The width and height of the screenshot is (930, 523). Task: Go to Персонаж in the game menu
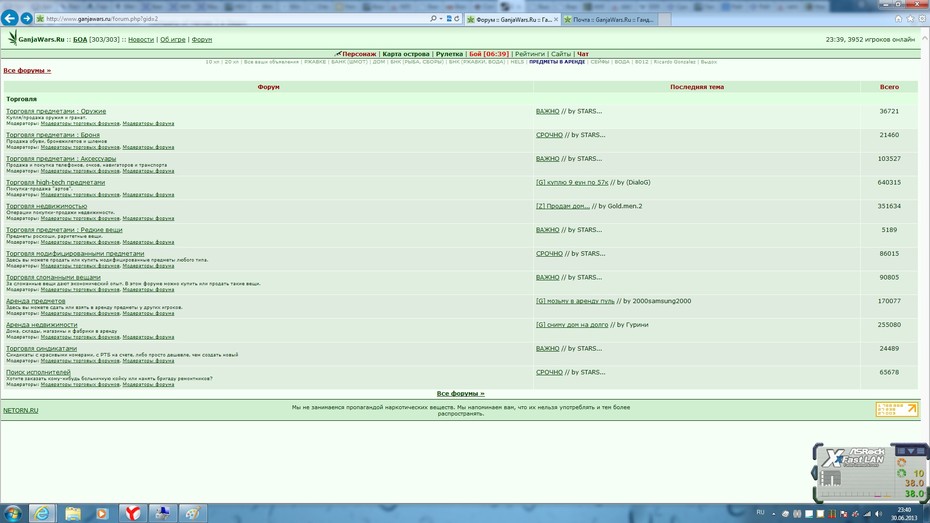359,54
